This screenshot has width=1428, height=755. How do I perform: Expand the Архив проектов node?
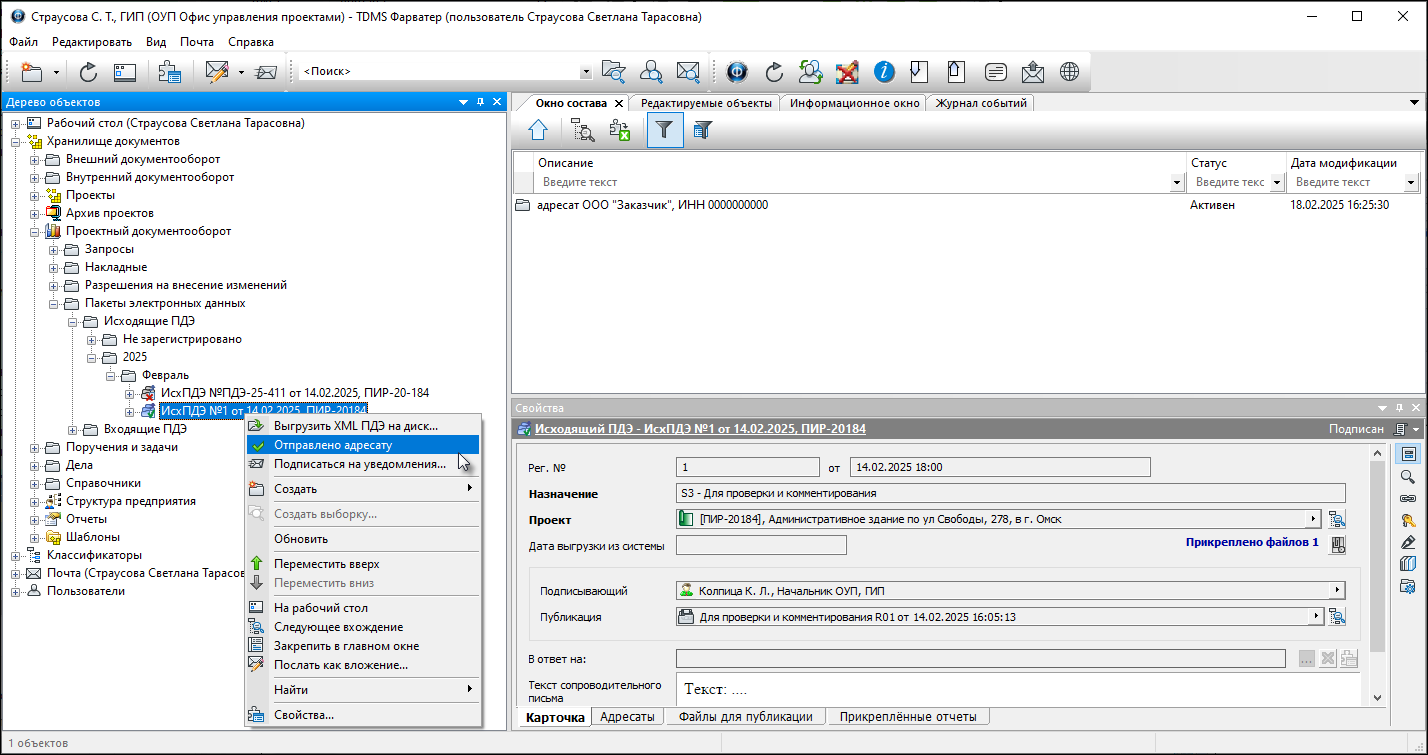tap(35, 213)
